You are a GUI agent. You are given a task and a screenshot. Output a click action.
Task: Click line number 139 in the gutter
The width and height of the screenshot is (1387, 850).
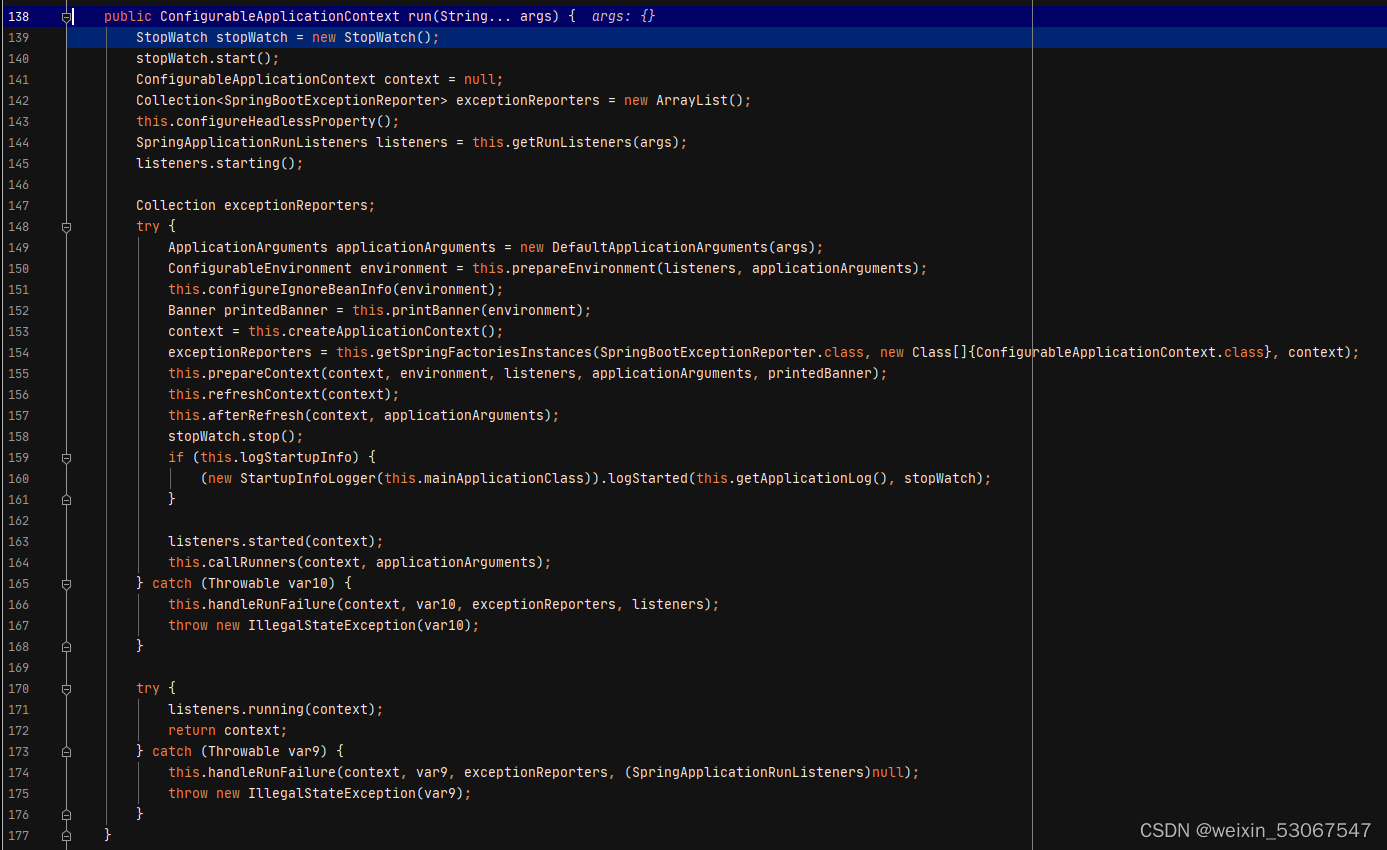click(x=18, y=38)
